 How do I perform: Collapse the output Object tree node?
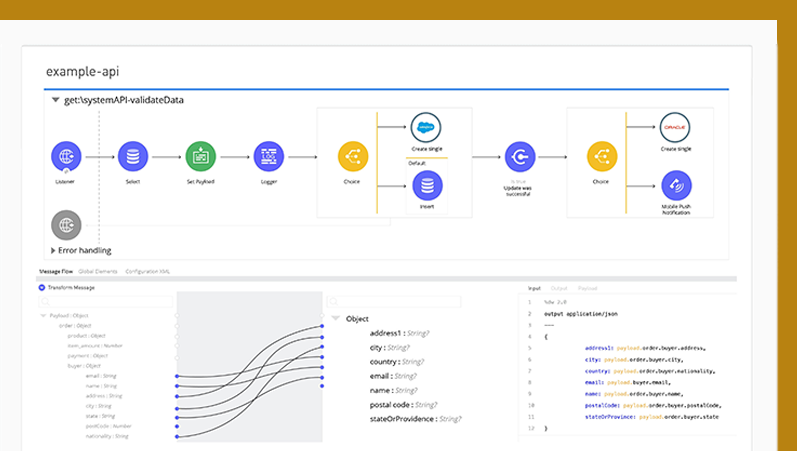[335, 319]
